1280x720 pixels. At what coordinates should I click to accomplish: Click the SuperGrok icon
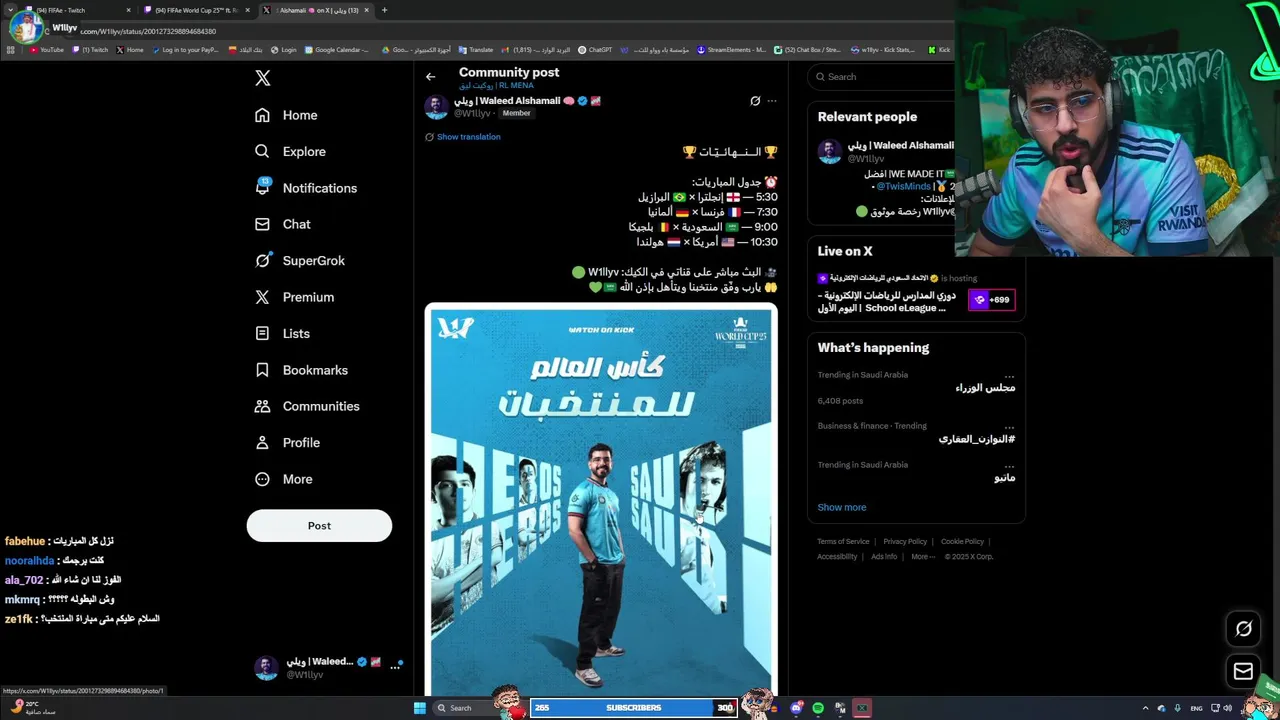click(x=262, y=260)
